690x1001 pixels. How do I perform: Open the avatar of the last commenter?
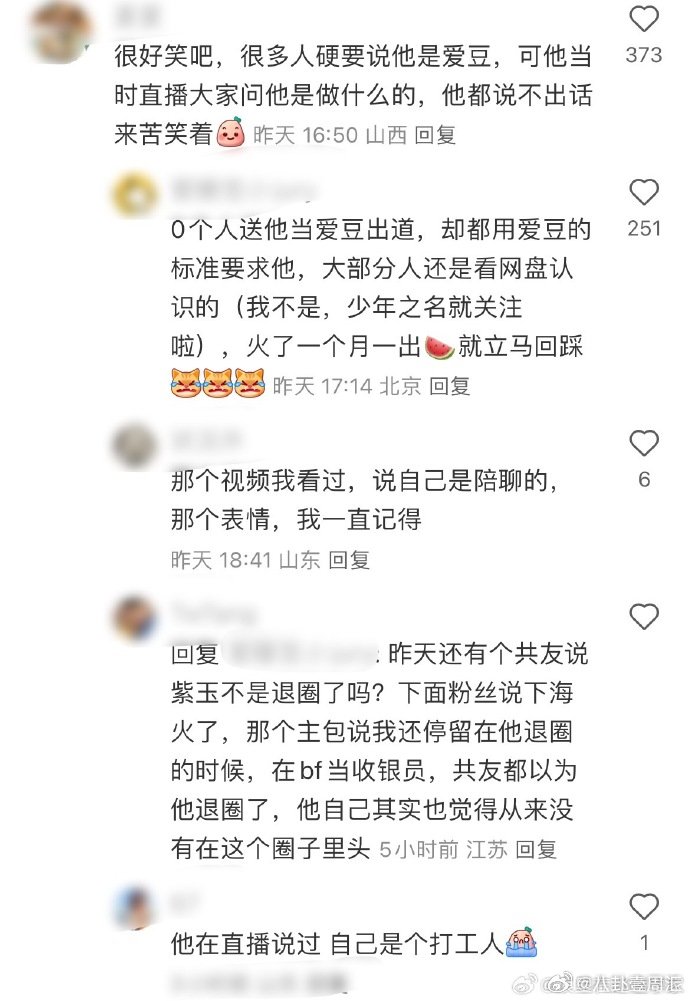pyautogui.click(x=135, y=908)
